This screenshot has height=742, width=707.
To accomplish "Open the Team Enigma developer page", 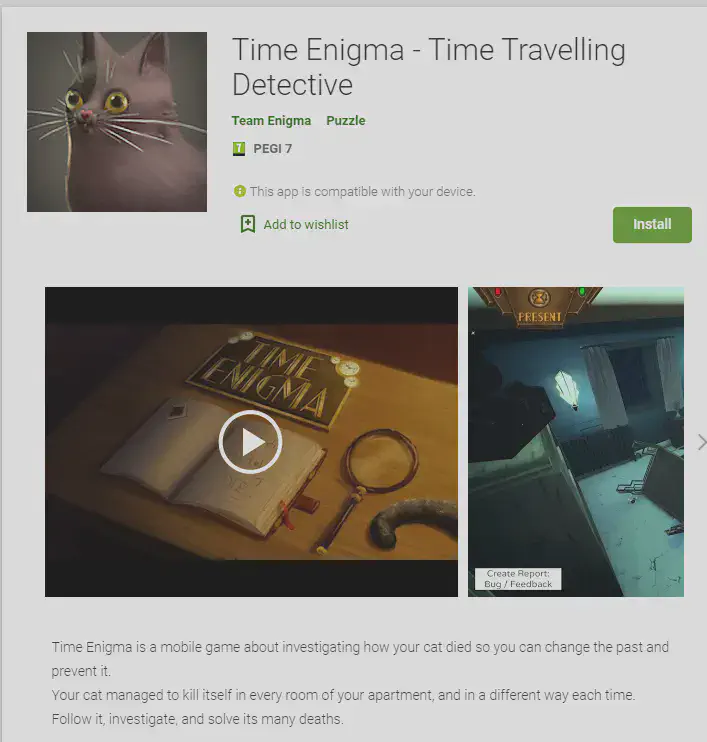I will coord(271,121).
